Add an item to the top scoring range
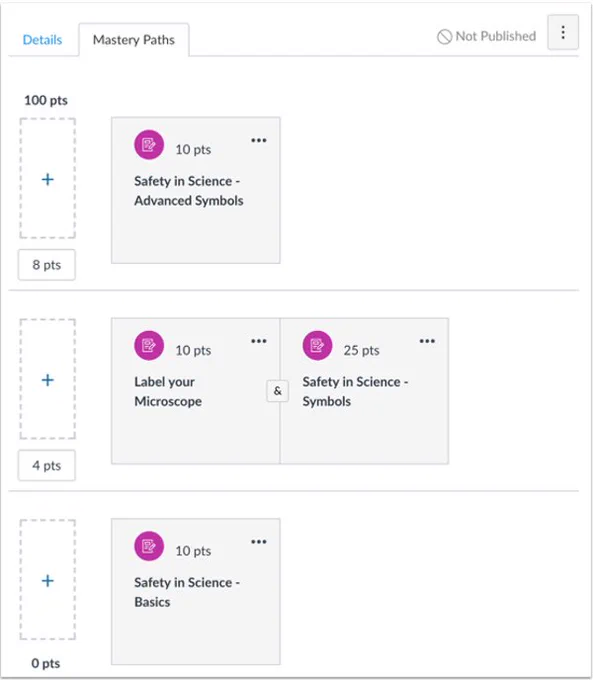 pyautogui.click(x=48, y=178)
